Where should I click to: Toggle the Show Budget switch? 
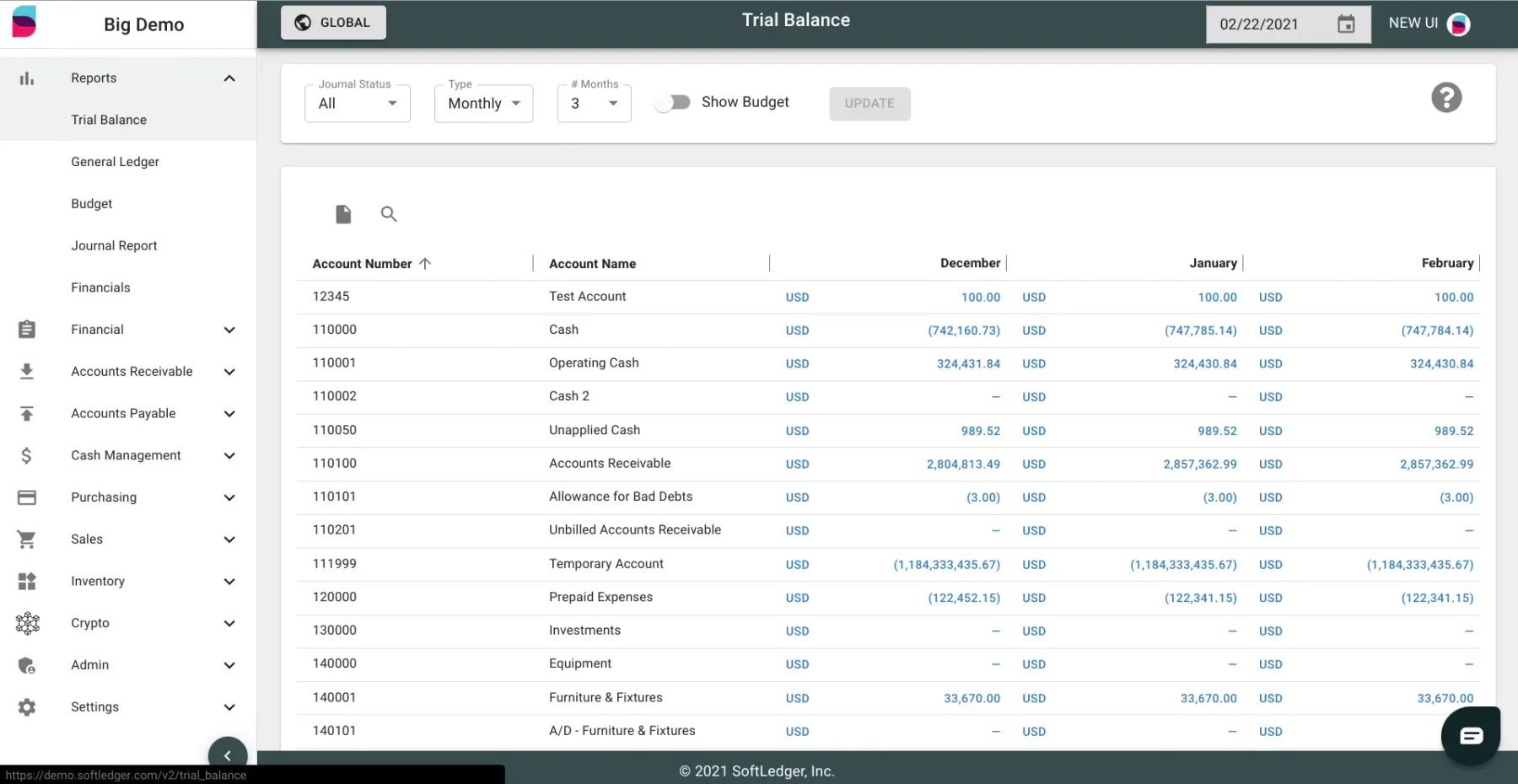coord(674,102)
